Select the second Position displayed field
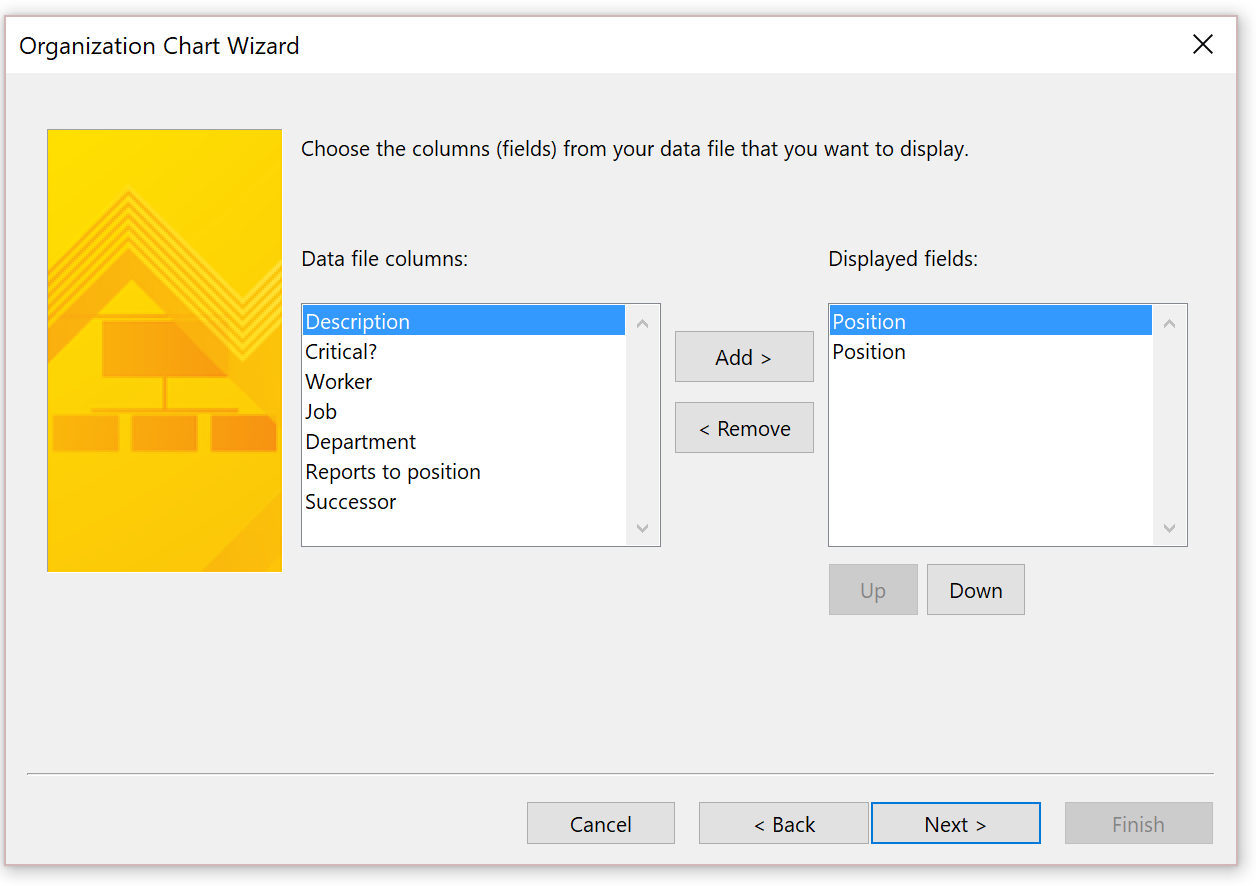Screen dimensions: 1256x886 coord(991,351)
